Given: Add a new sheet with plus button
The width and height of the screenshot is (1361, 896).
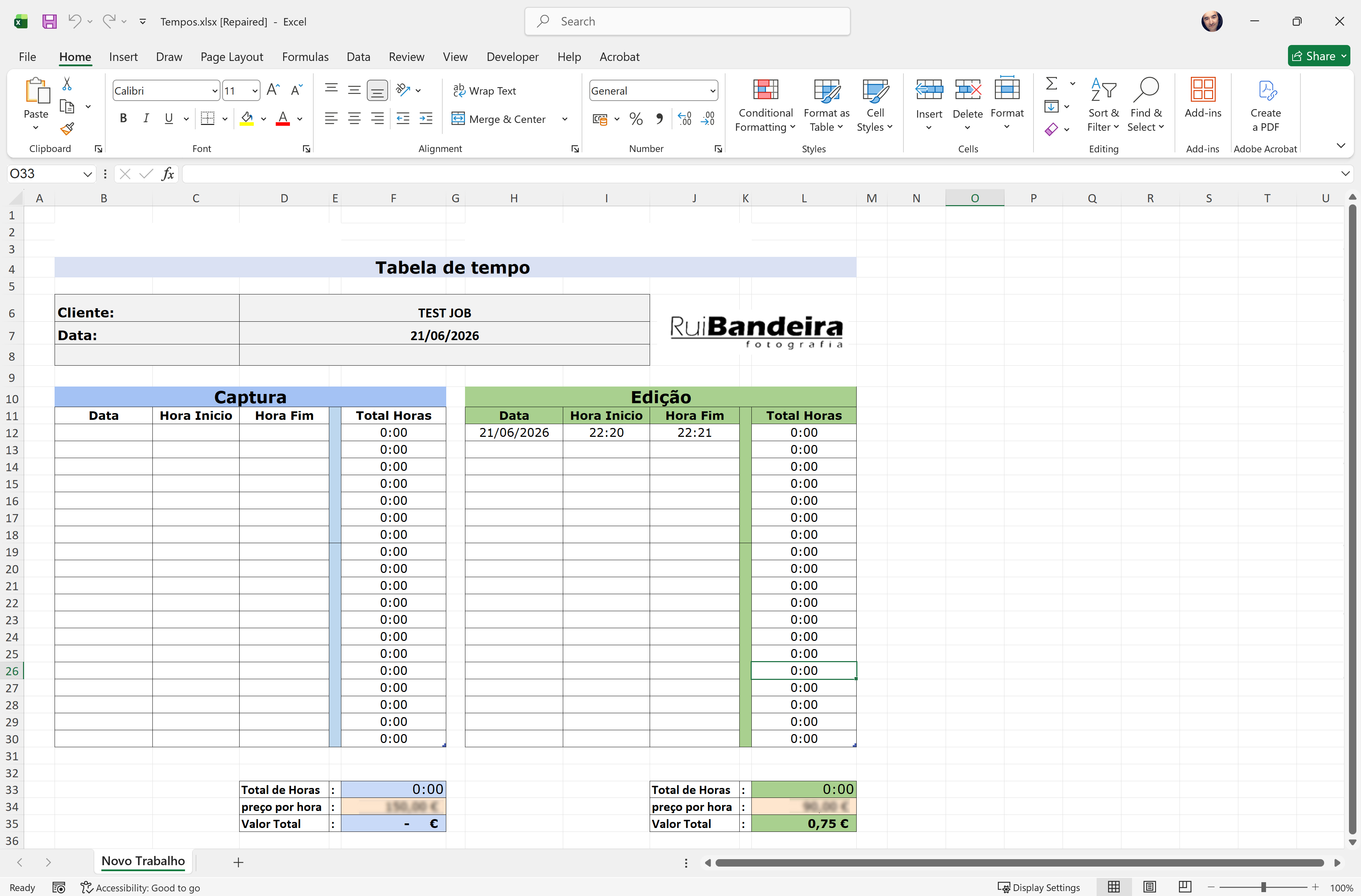Looking at the screenshot, I should 239,862.
